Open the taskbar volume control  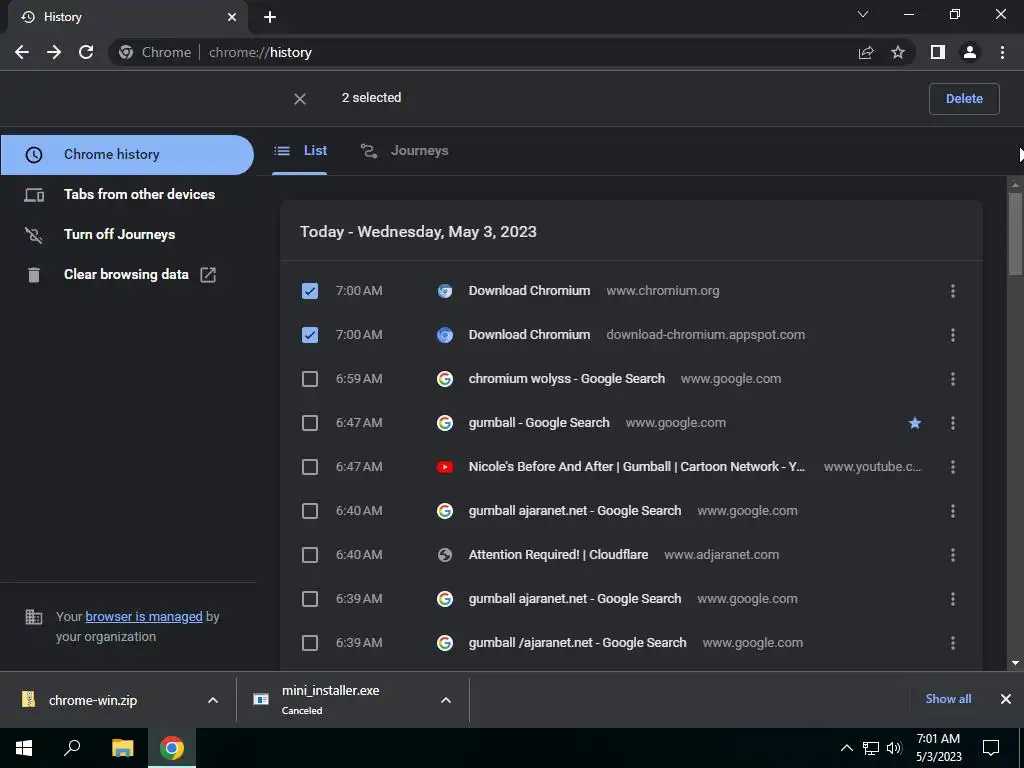(x=894, y=748)
